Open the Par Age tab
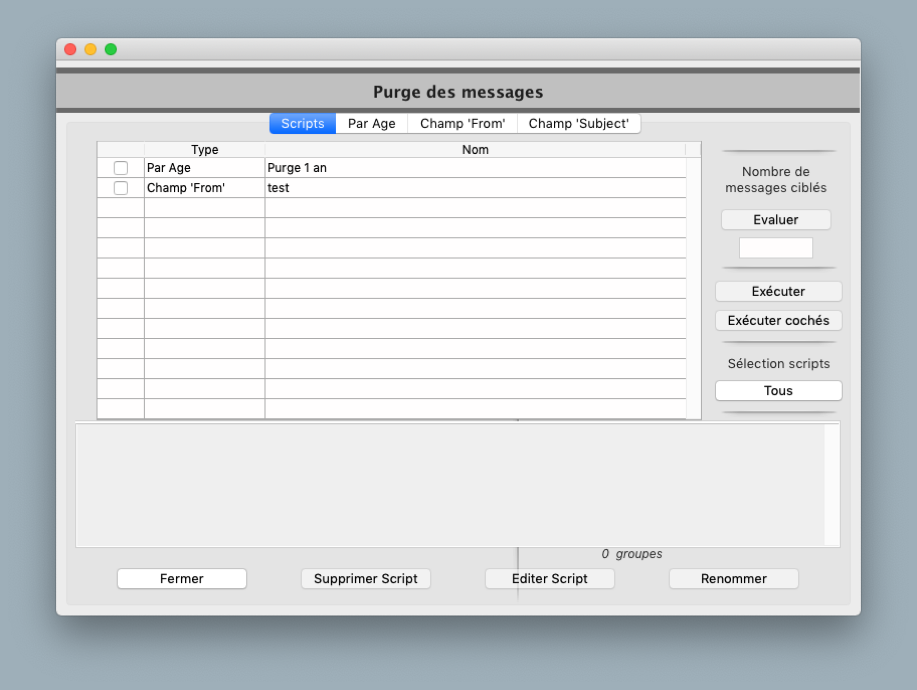The height and width of the screenshot is (690, 917). (371, 124)
